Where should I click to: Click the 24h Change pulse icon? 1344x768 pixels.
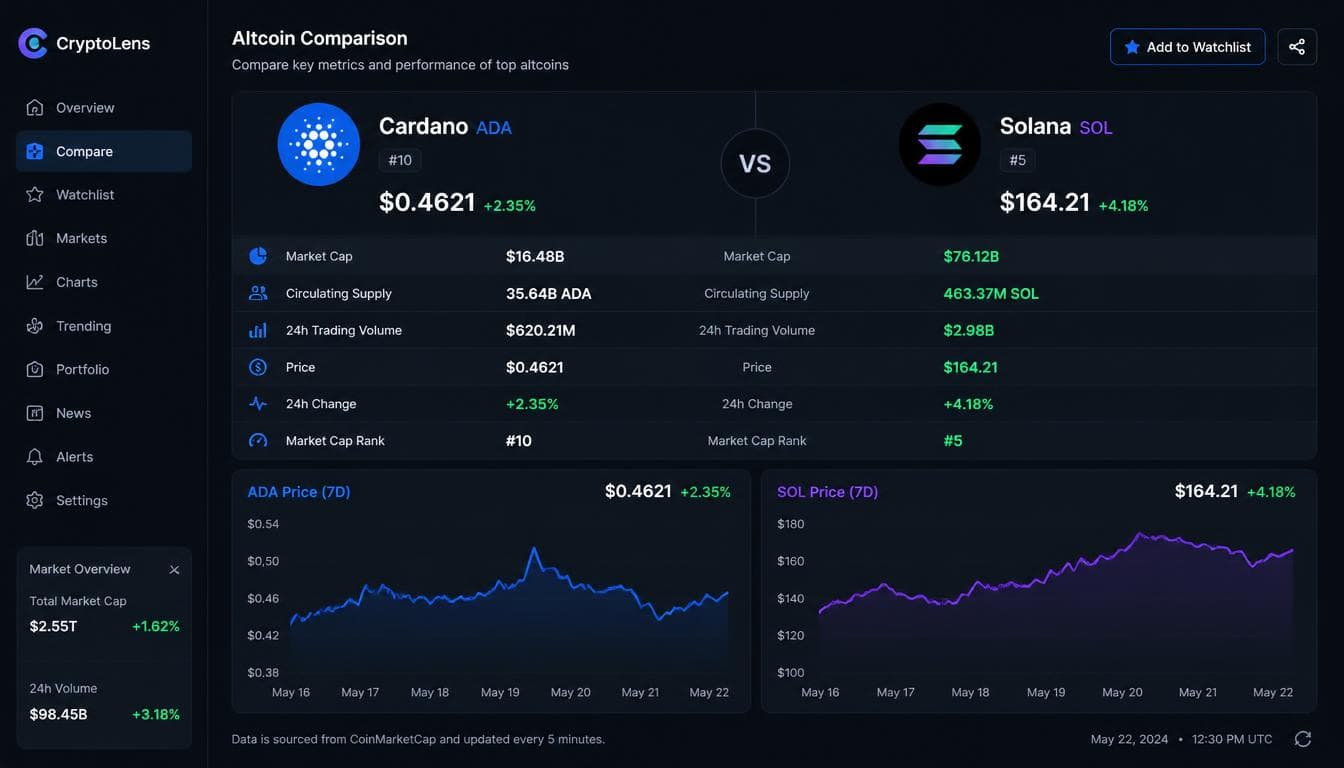[258, 404]
